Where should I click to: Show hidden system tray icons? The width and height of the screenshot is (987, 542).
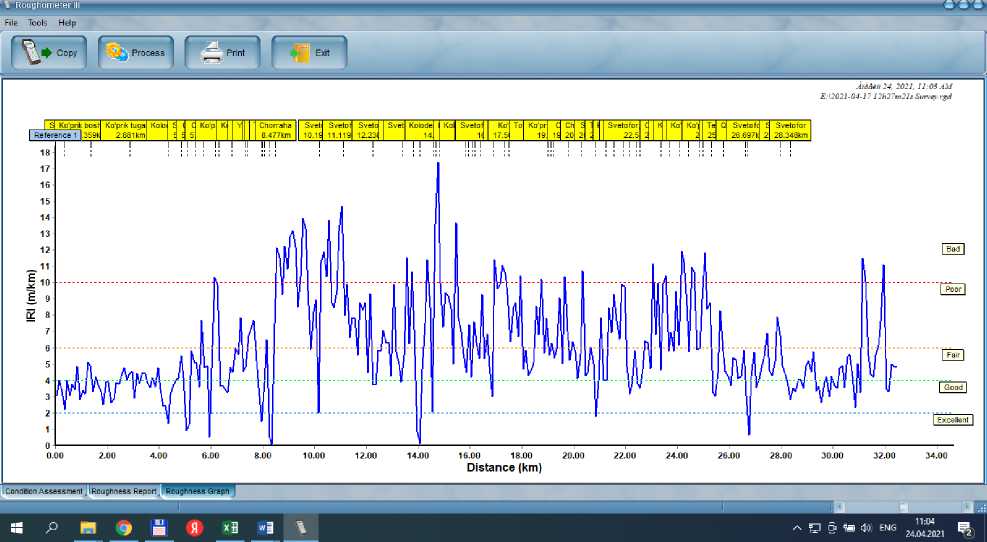coord(797,527)
